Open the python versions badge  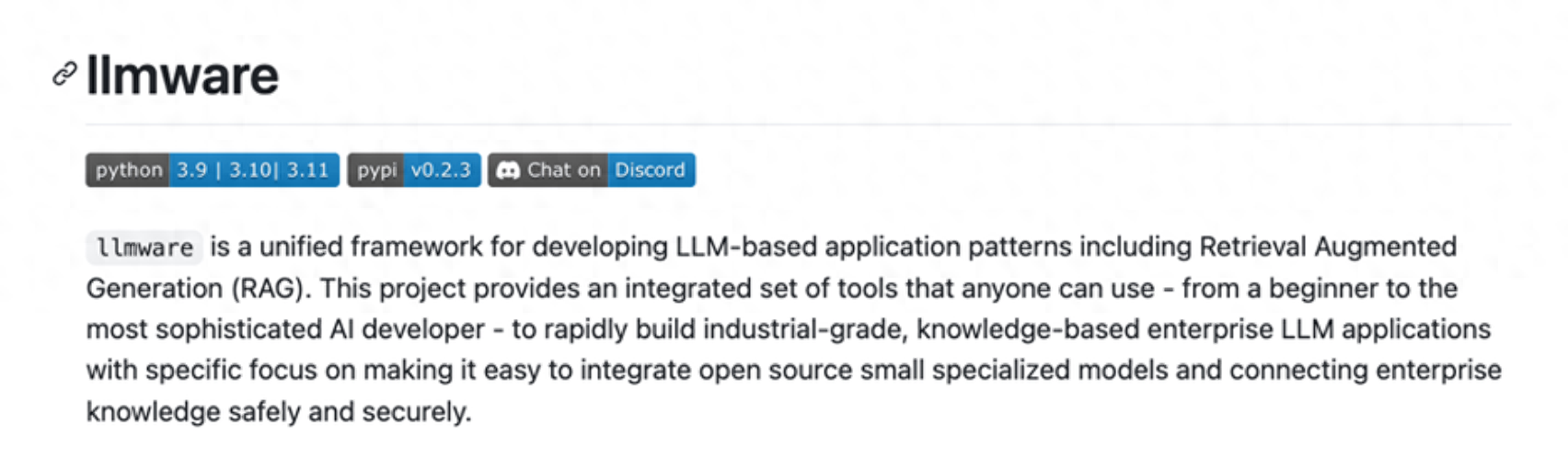tap(213, 170)
